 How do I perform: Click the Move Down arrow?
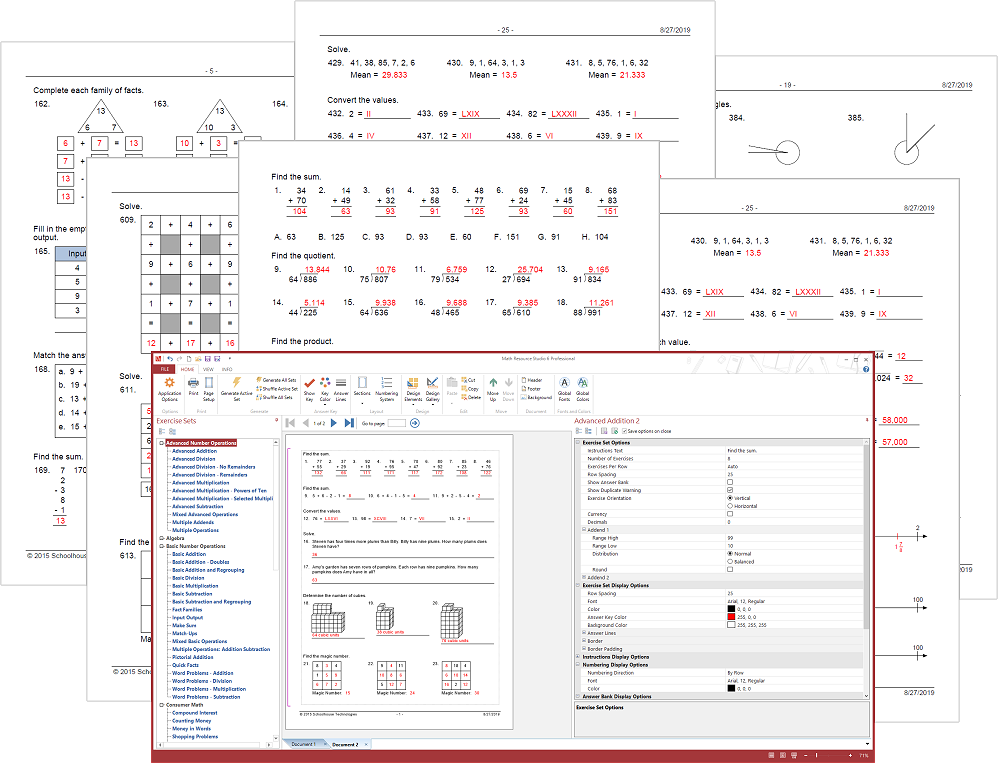[509, 388]
